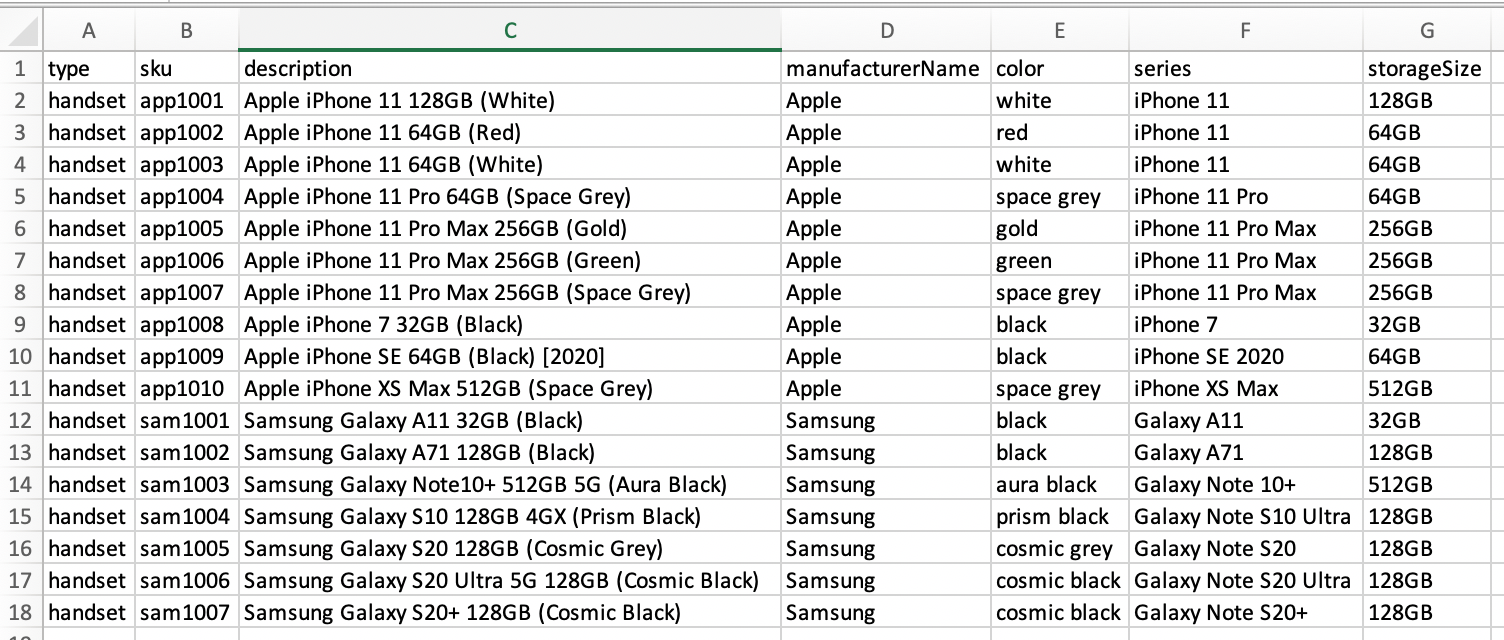
Task: Select row 14 header
Action: (x=22, y=484)
